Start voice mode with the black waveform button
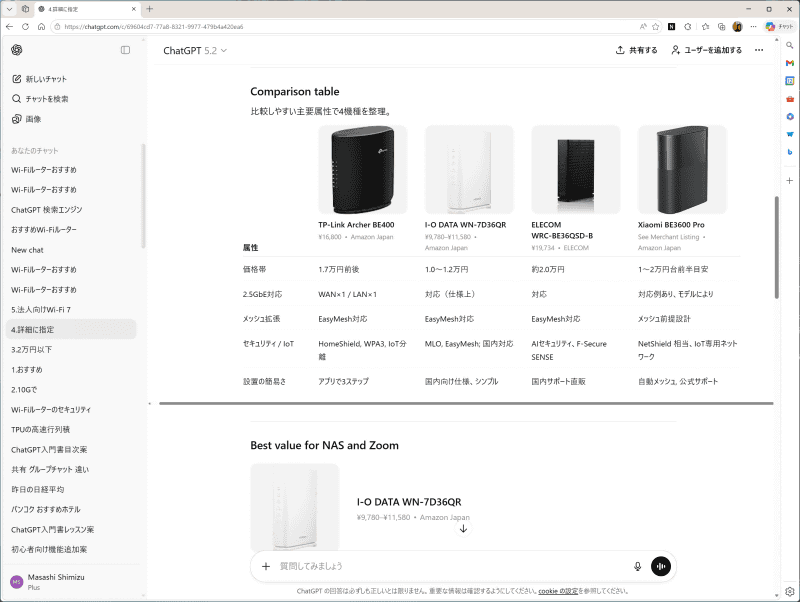Viewport: 800px width, 602px height. (661, 566)
